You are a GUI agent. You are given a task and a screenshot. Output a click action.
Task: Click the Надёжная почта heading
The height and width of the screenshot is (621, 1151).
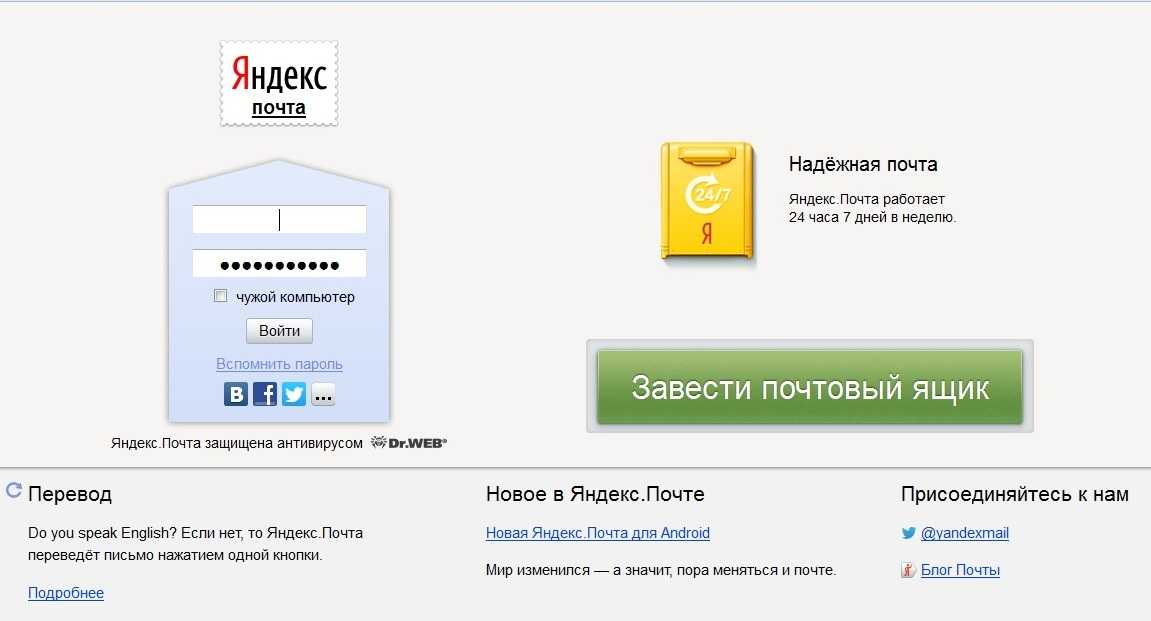(x=863, y=164)
